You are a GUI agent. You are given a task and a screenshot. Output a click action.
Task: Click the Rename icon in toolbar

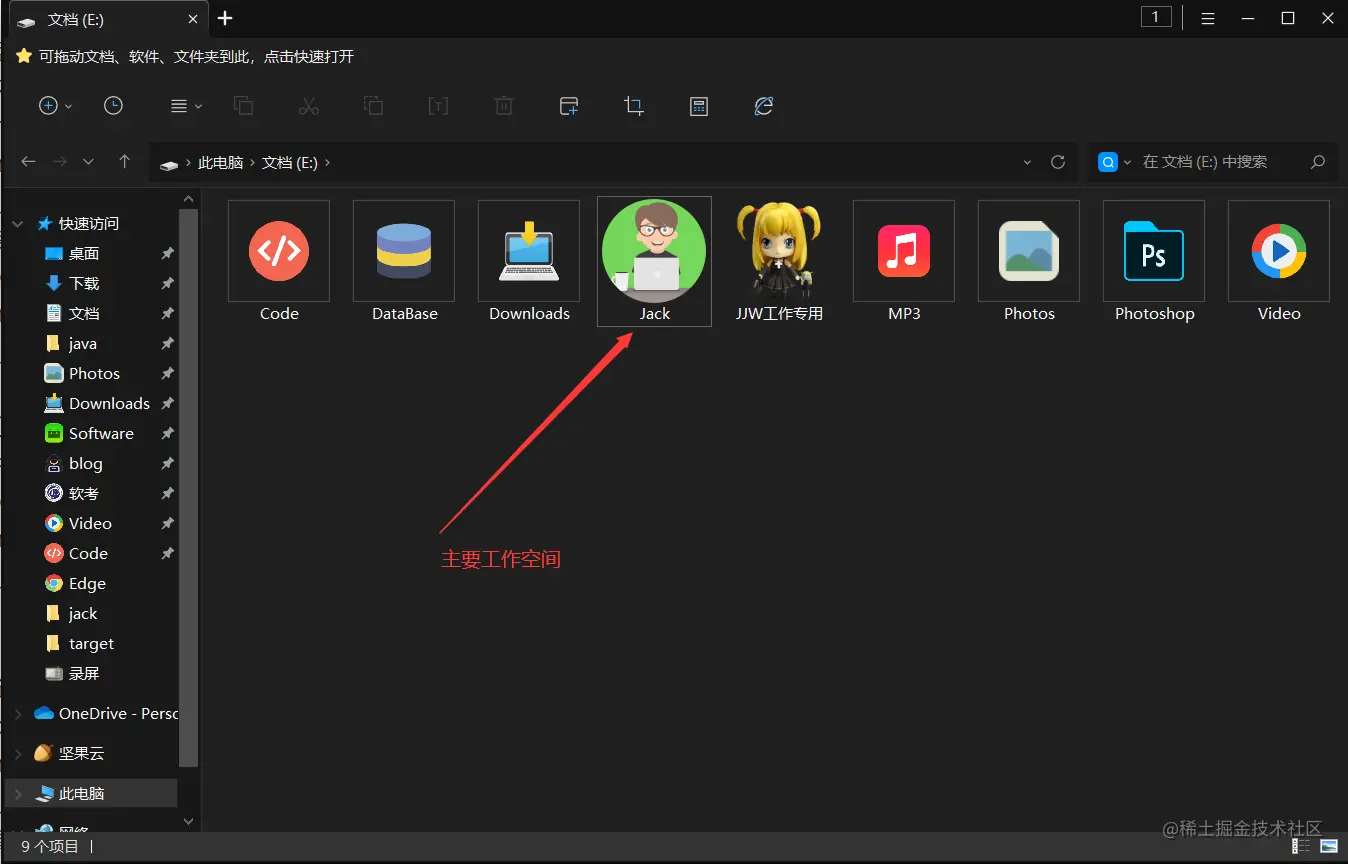click(438, 106)
